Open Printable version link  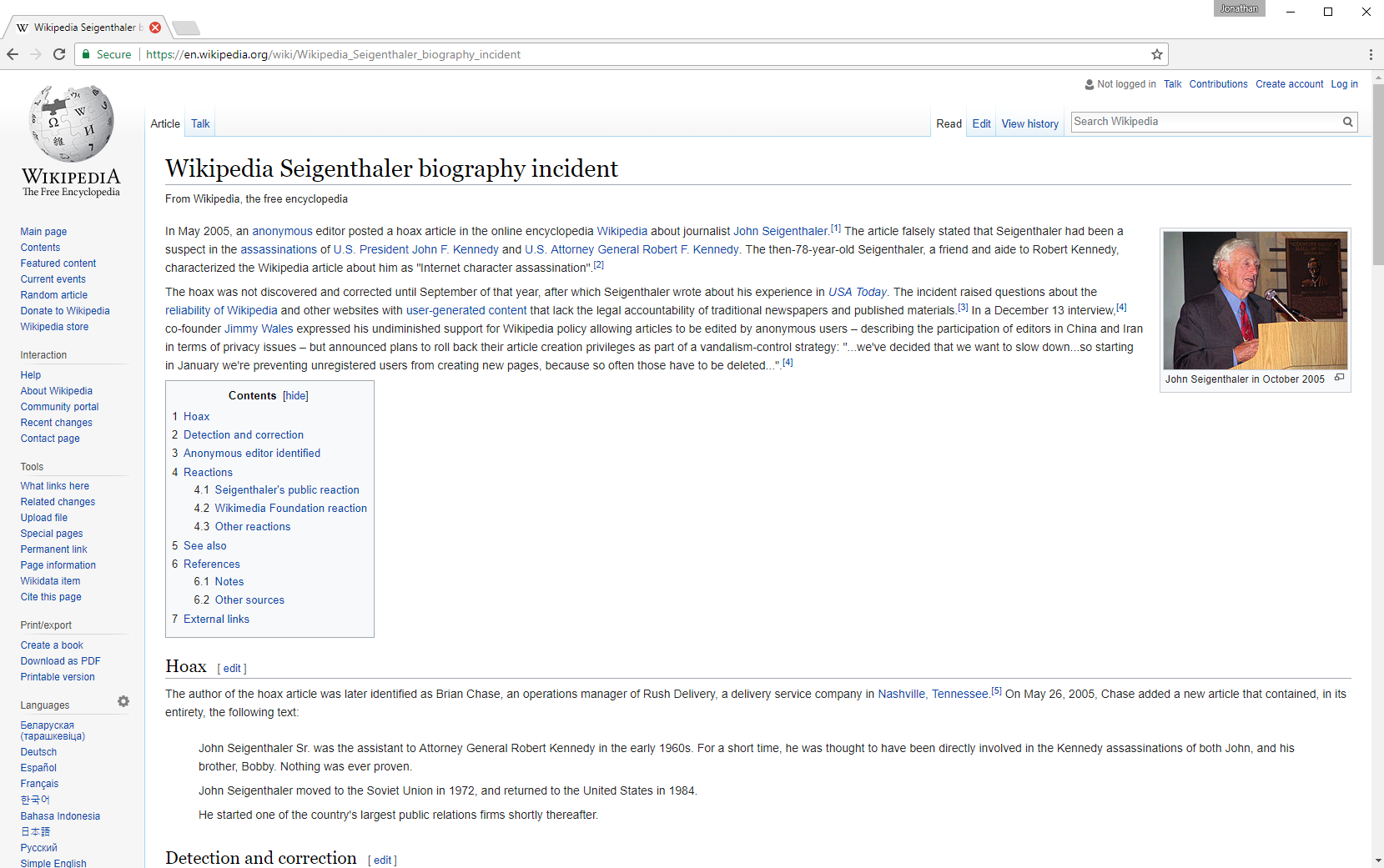58,677
